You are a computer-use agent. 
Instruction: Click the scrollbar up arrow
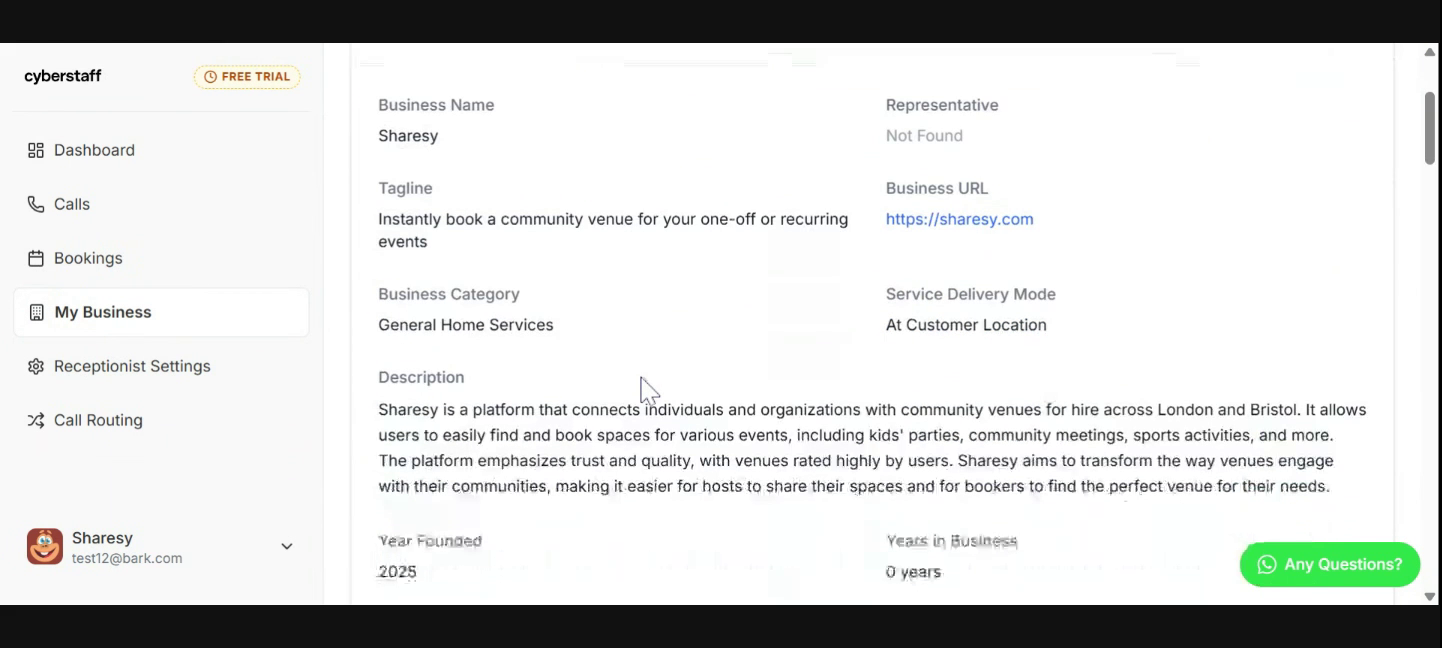tap(1430, 52)
